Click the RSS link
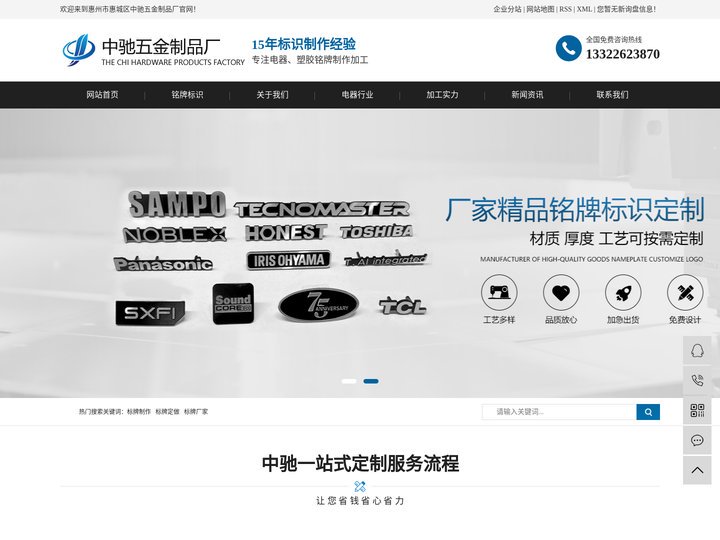 coord(565,9)
